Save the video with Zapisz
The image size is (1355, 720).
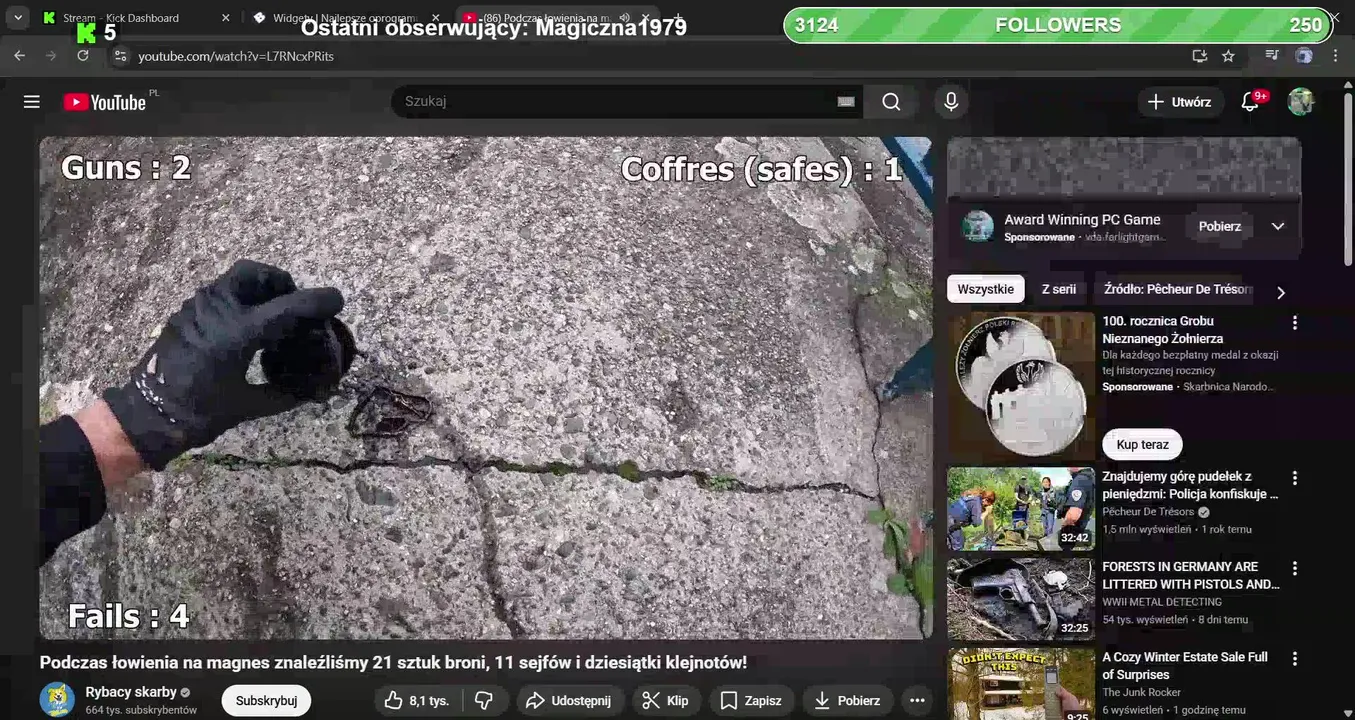[x=751, y=701]
